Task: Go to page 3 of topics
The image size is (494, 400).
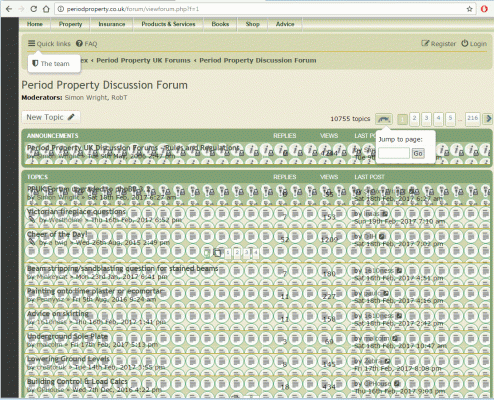Action: (x=426, y=119)
